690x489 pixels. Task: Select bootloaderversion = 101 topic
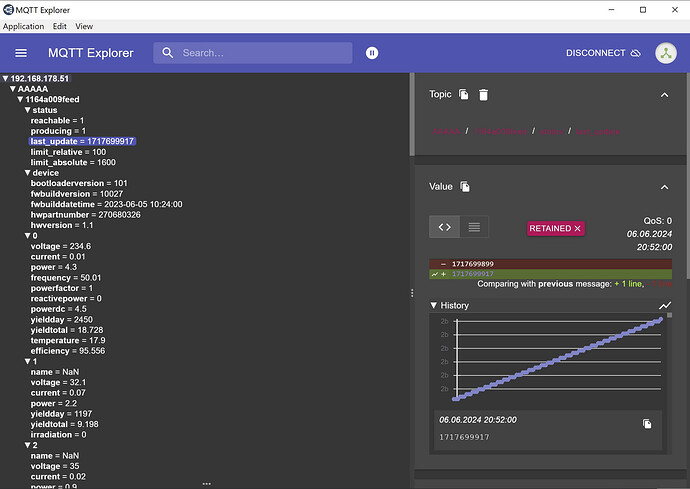(79, 183)
